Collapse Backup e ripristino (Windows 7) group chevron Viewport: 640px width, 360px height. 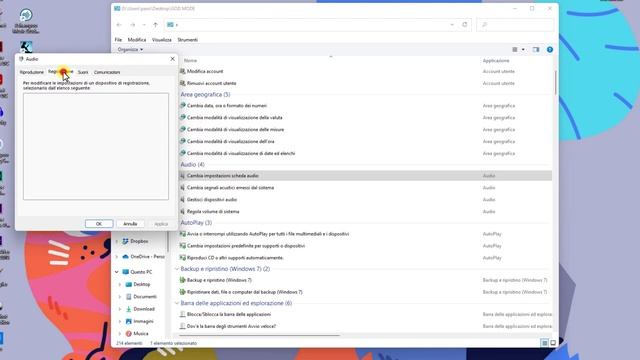177,269
